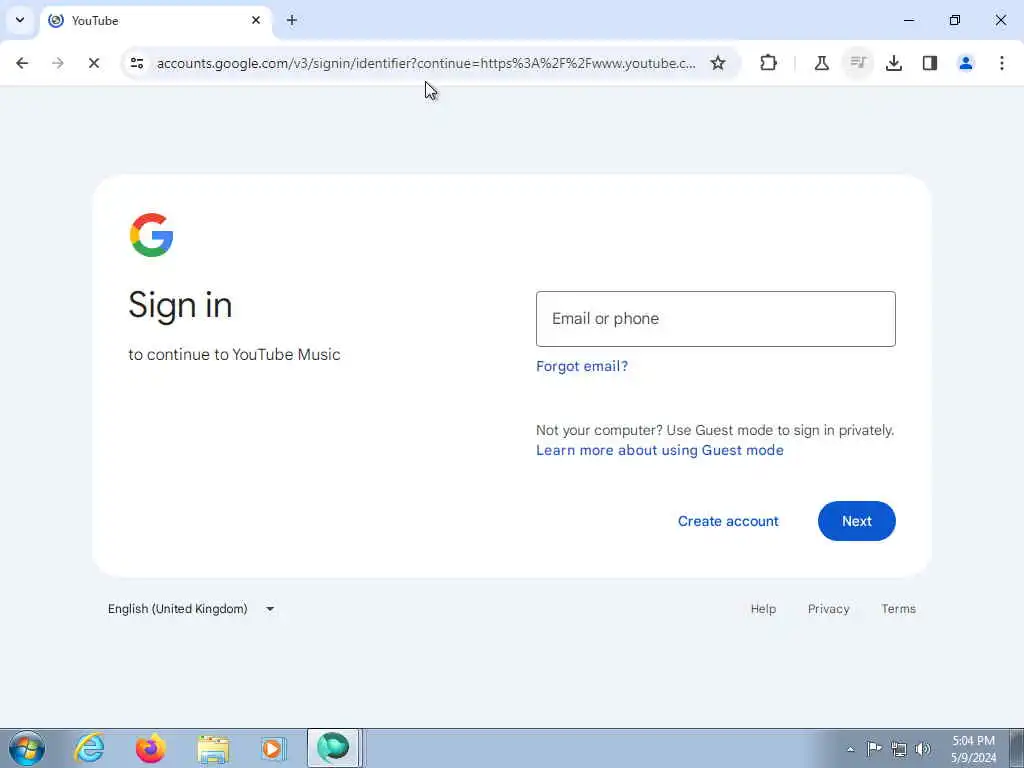Bookmark this page with the star icon

(718, 63)
